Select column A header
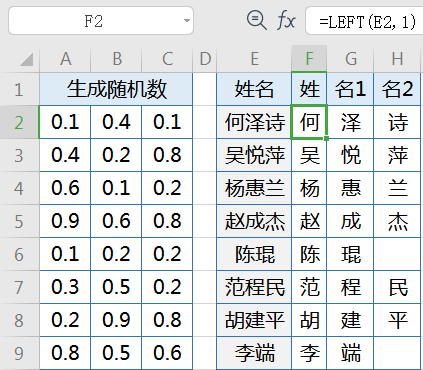The width and height of the screenshot is (423, 370). tap(65, 59)
